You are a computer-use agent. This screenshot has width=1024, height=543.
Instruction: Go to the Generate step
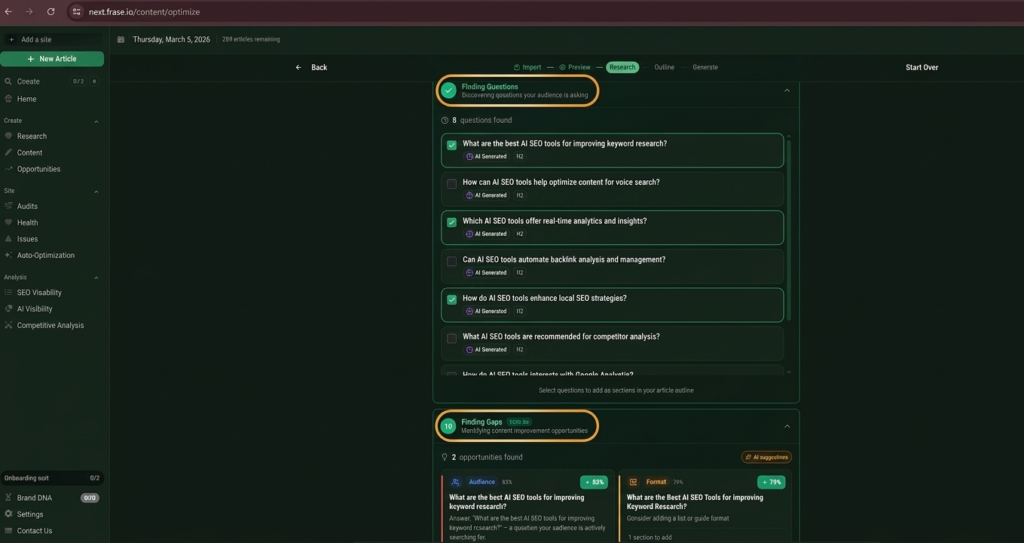(x=705, y=67)
